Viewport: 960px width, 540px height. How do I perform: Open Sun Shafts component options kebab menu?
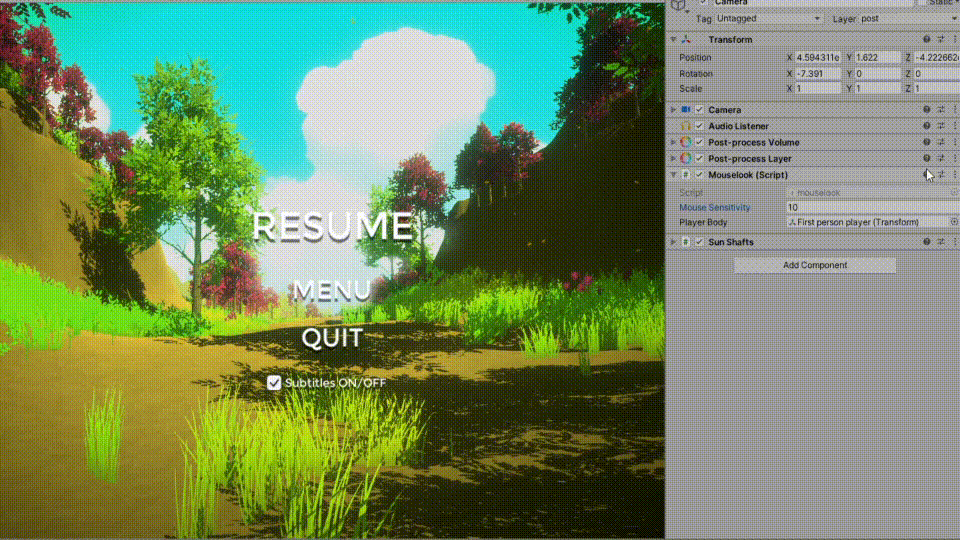tap(954, 242)
